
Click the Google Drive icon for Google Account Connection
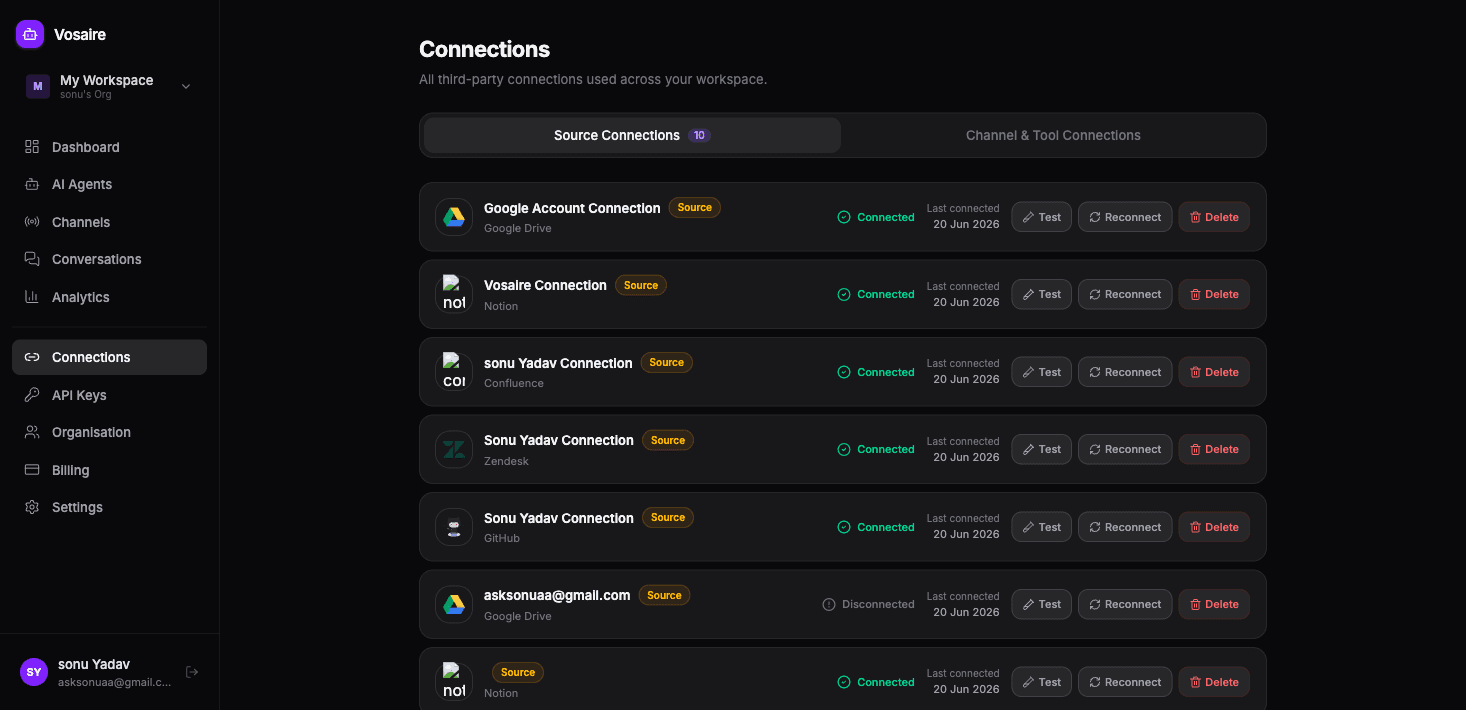pyautogui.click(x=454, y=217)
